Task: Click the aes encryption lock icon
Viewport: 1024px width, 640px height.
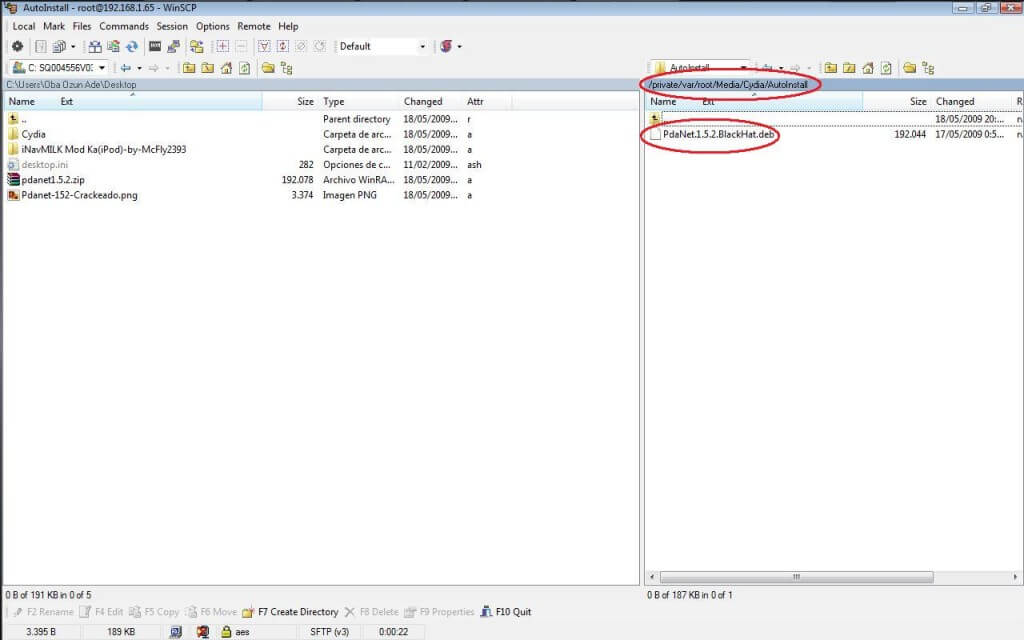Action: (x=226, y=632)
